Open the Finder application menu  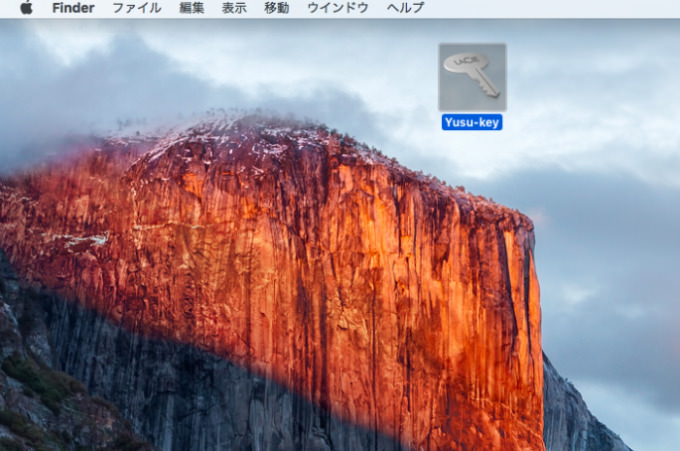point(73,8)
